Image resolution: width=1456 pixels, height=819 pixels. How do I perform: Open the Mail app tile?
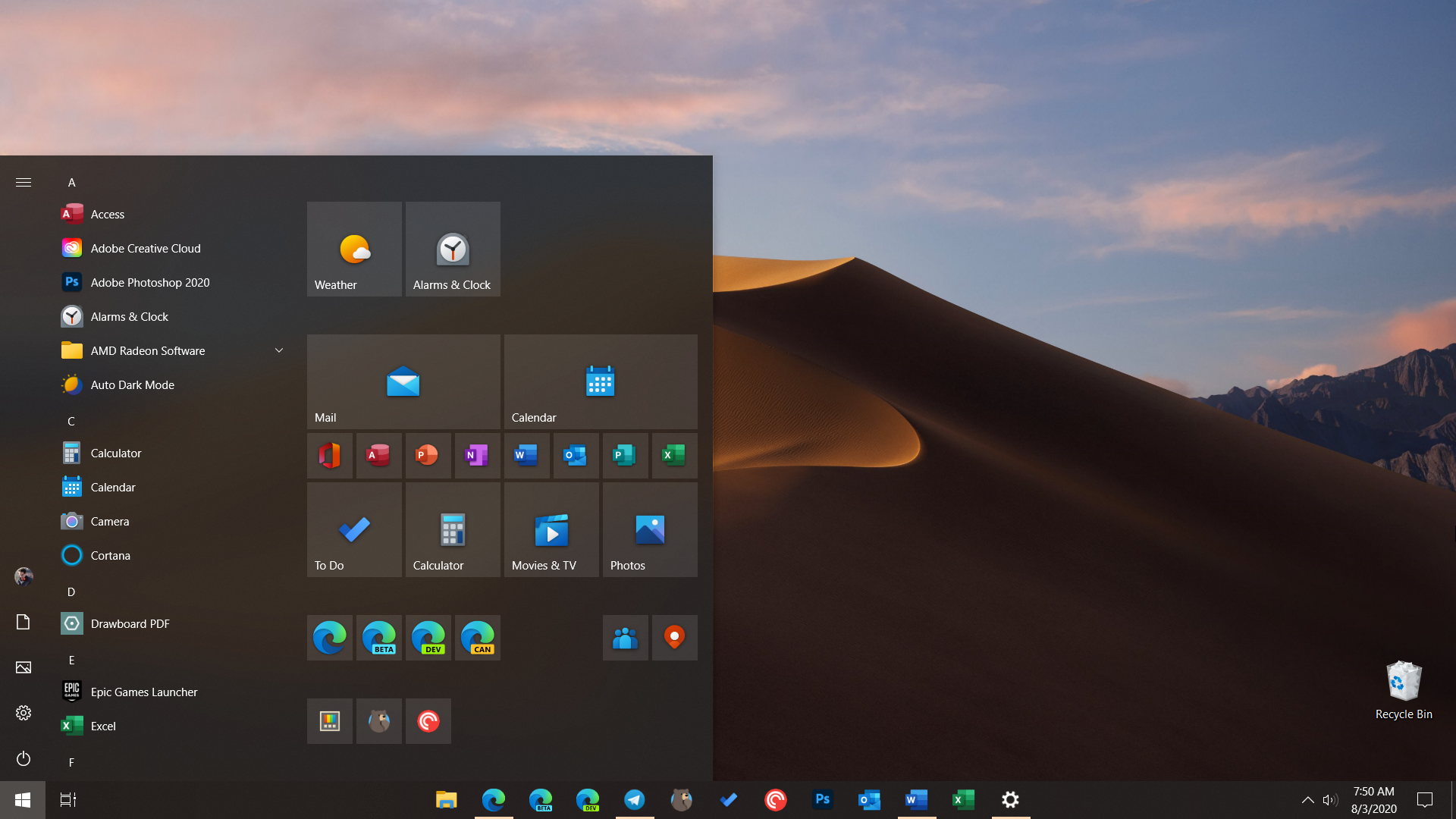(x=404, y=382)
